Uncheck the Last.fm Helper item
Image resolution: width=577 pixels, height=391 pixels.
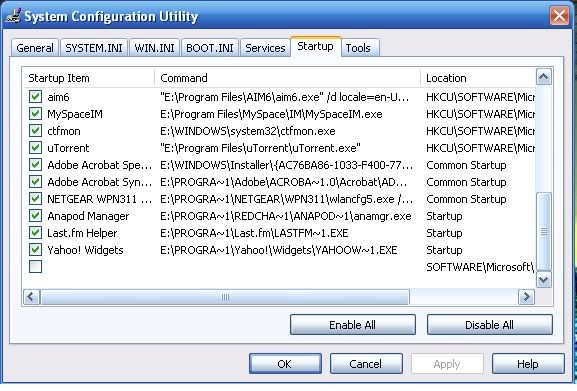[35, 232]
